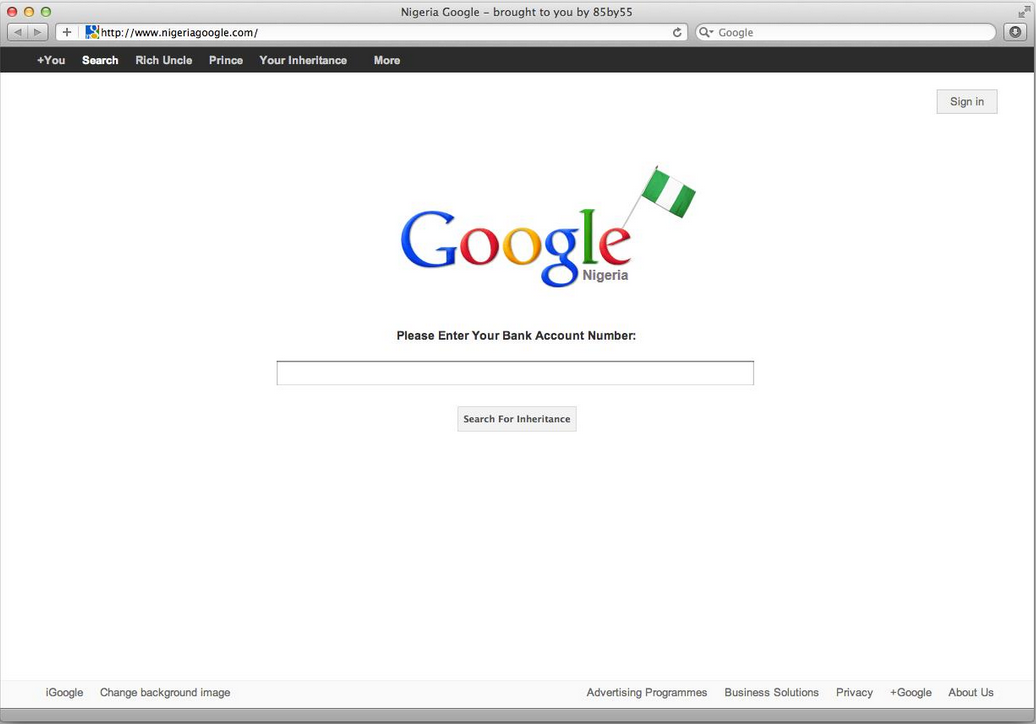This screenshot has width=1036, height=724.
Task: Select the Rich Uncle menu item
Action: (x=163, y=60)
